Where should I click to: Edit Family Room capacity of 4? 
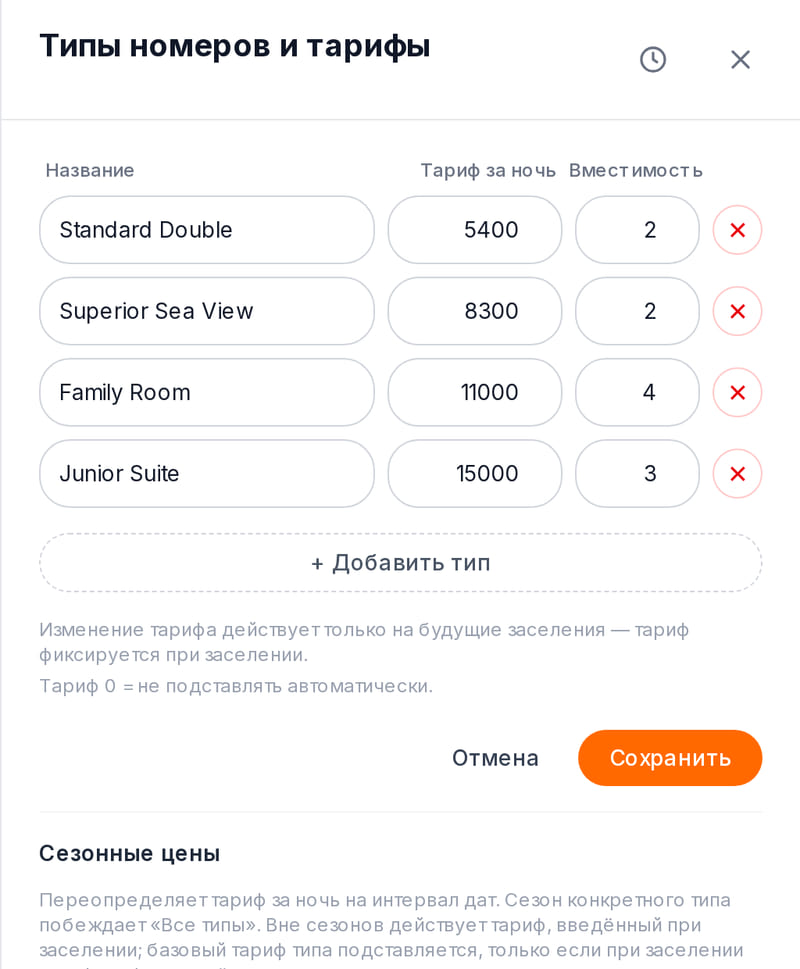638,392
